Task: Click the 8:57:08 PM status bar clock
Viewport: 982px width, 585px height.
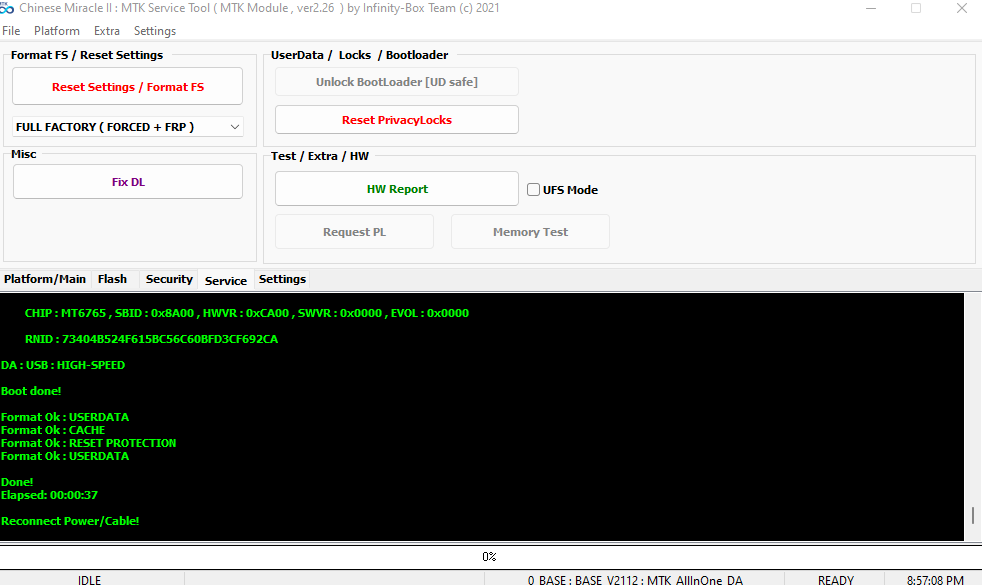Action: tap(935, 579)
